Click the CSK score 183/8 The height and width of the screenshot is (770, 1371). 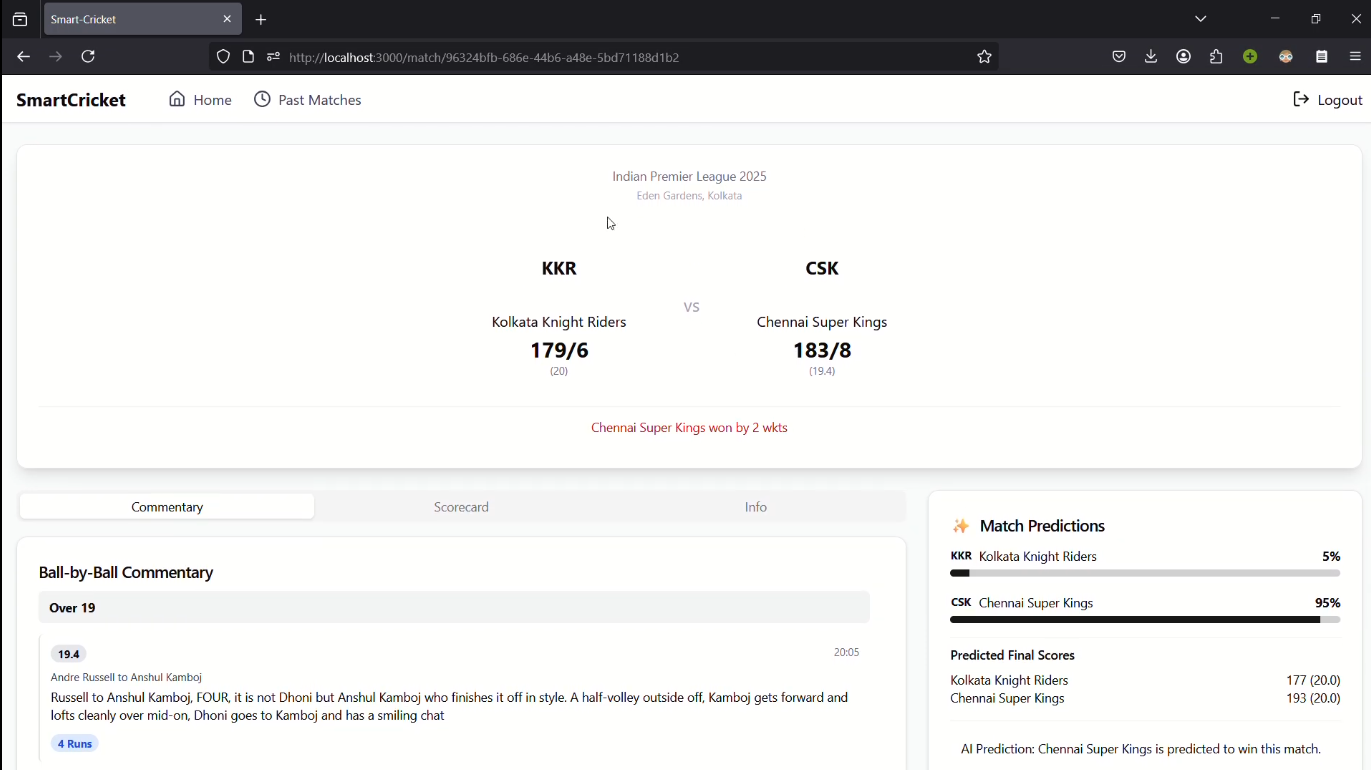point(822,350)
